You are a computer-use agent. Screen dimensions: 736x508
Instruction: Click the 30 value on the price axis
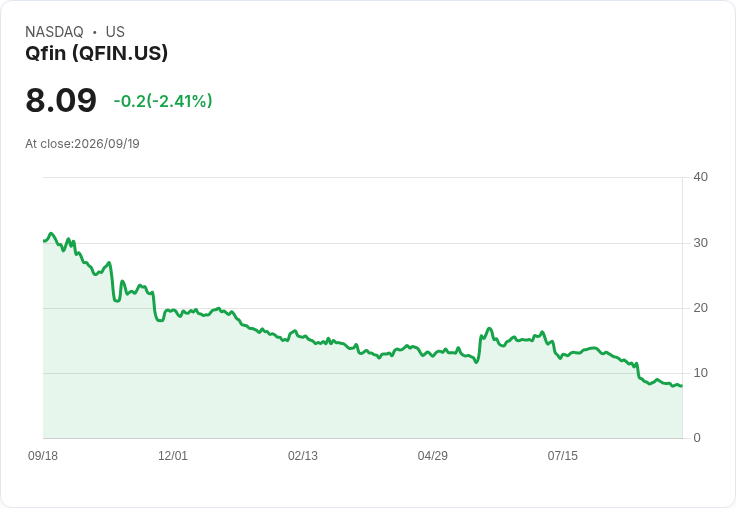coord(700,243)
